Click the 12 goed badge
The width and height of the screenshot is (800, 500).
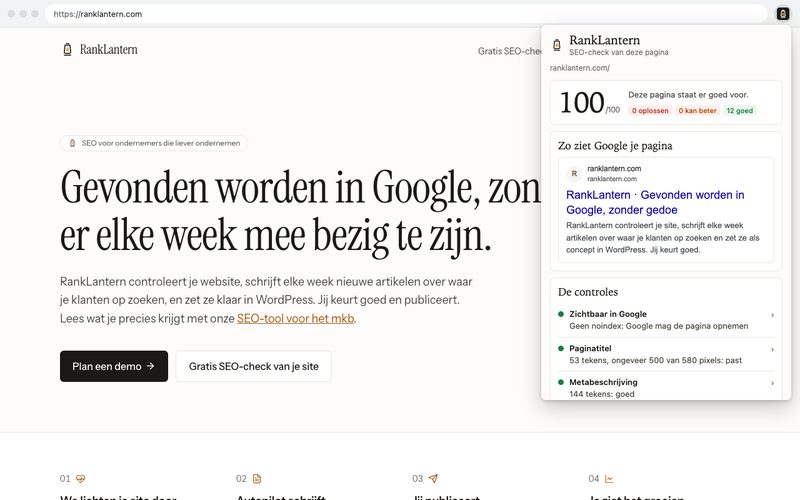click(739, 111)
